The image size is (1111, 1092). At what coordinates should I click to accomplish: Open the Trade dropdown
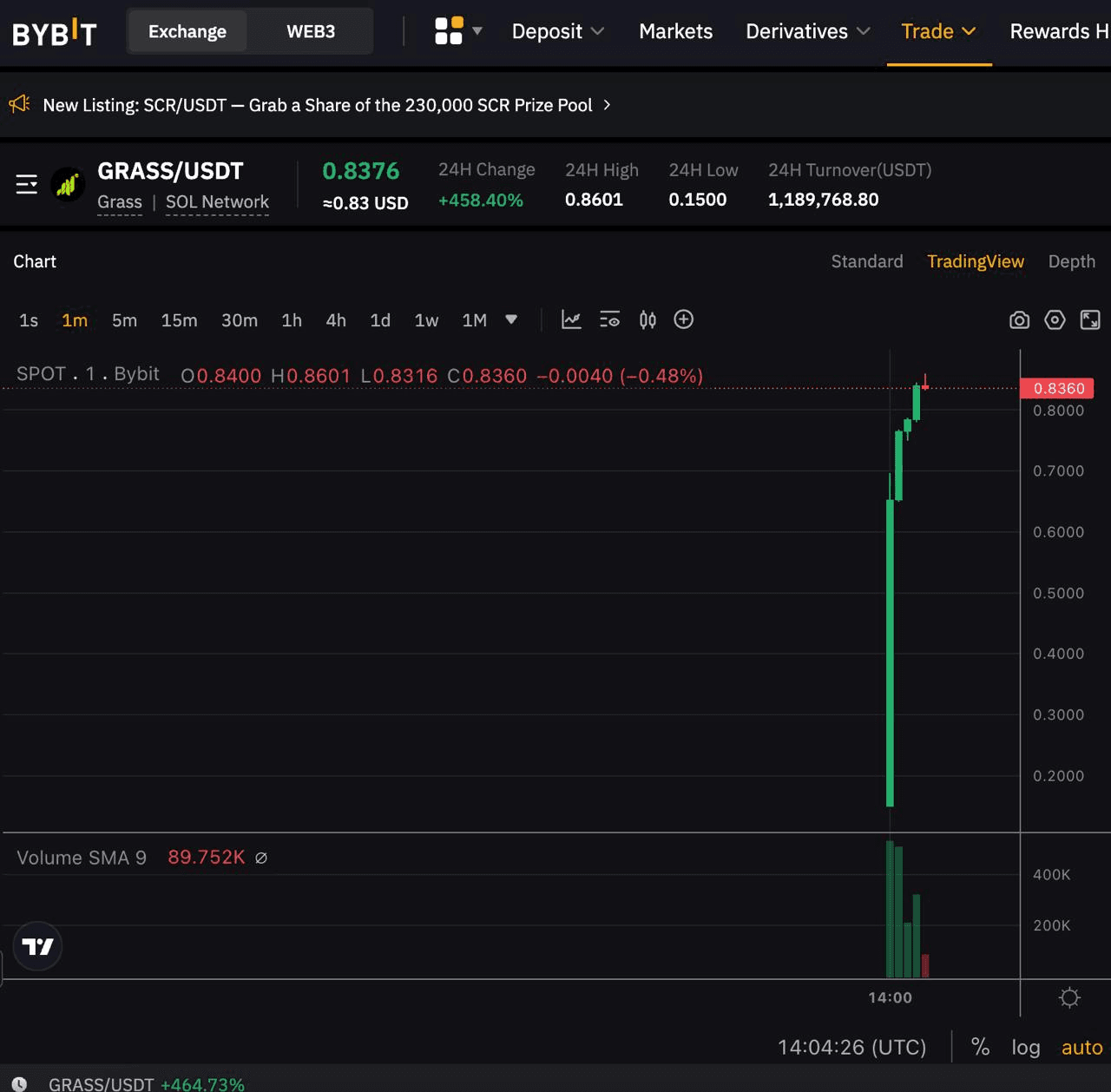click(938, 31)
